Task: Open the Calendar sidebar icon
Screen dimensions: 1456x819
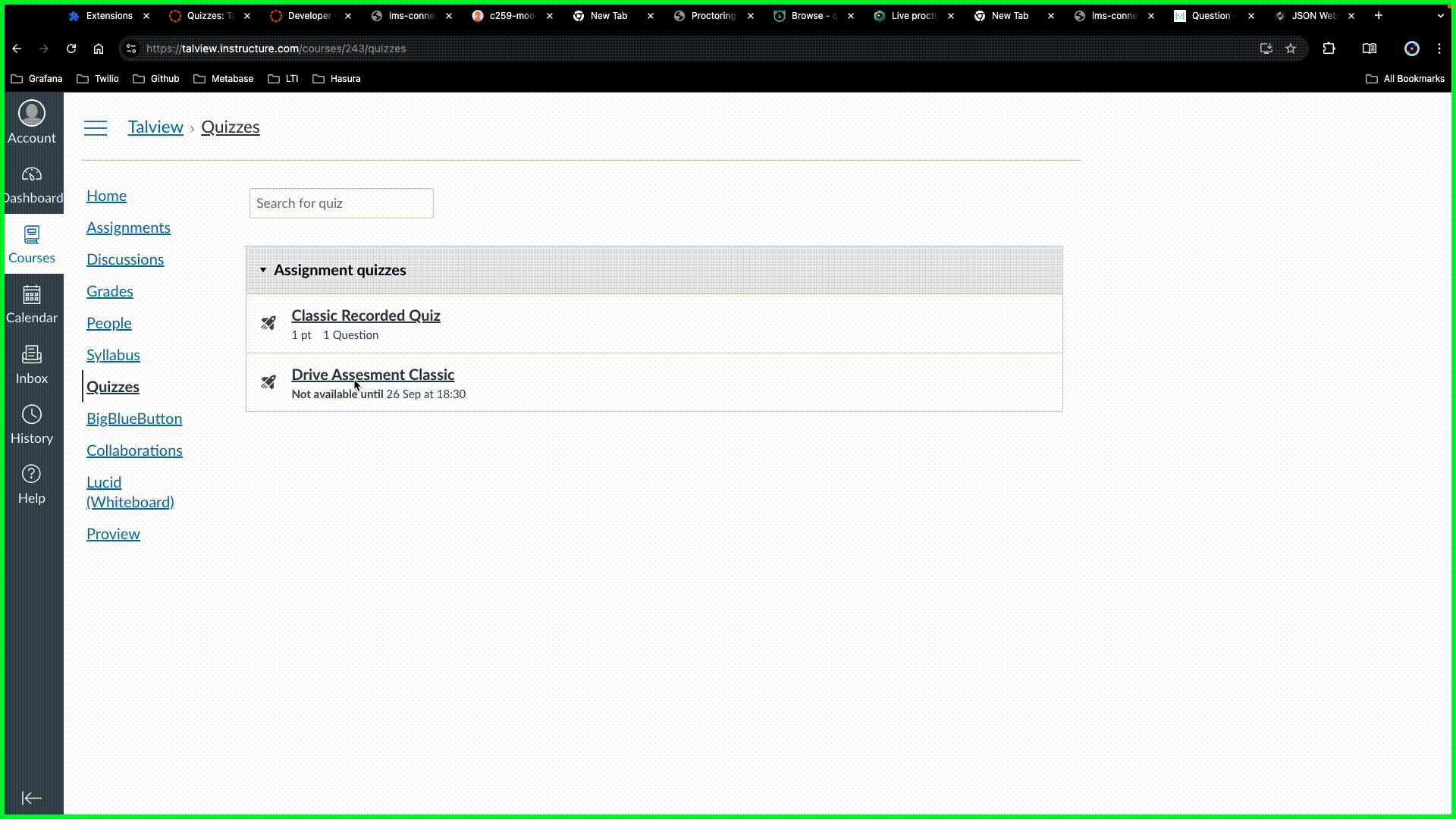Action: 31,303
